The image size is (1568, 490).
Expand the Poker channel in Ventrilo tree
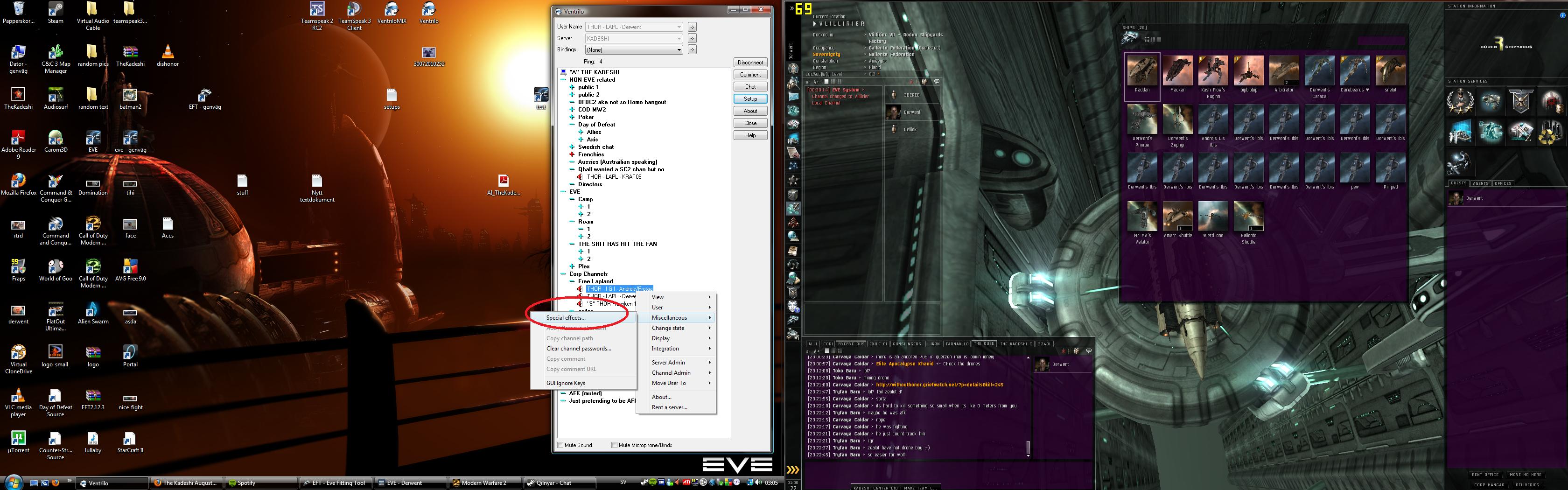[572, 117]
